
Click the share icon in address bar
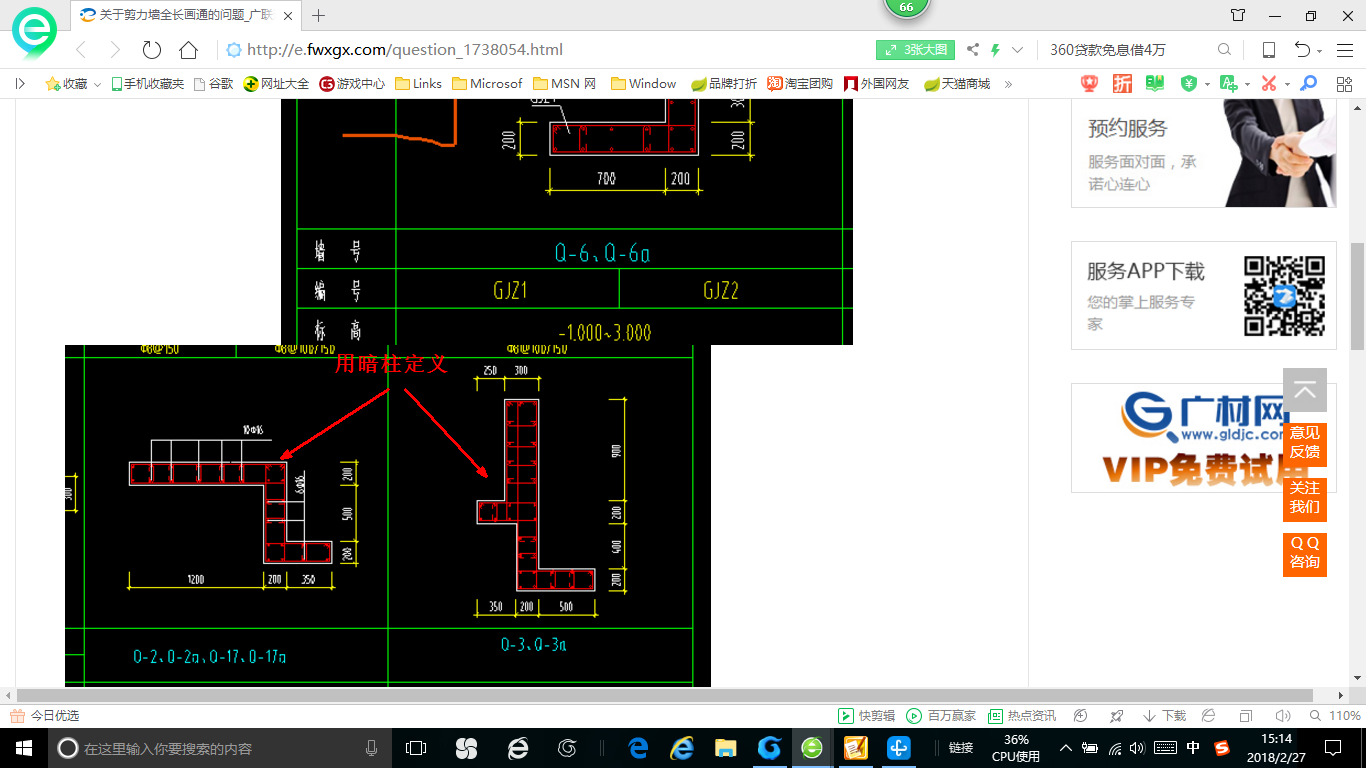(973, 50)
